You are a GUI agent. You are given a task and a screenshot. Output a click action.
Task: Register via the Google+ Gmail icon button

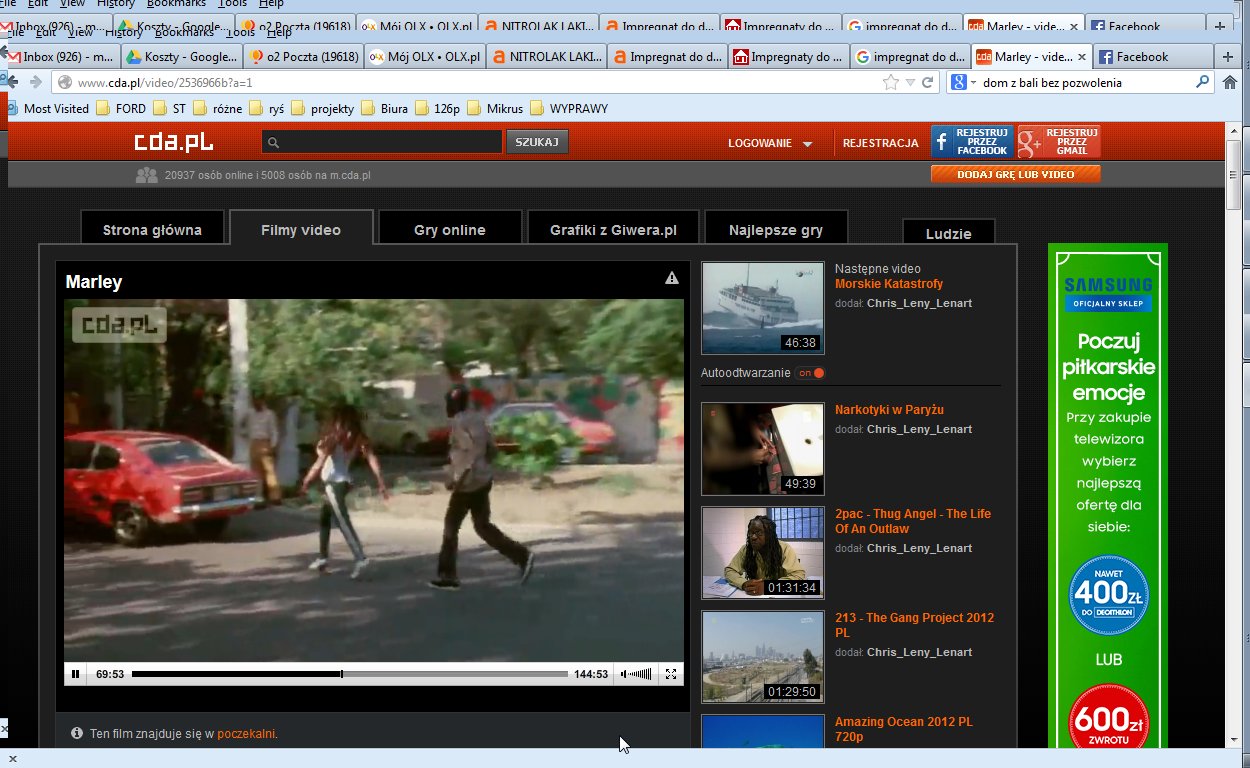pos(1059,142)
